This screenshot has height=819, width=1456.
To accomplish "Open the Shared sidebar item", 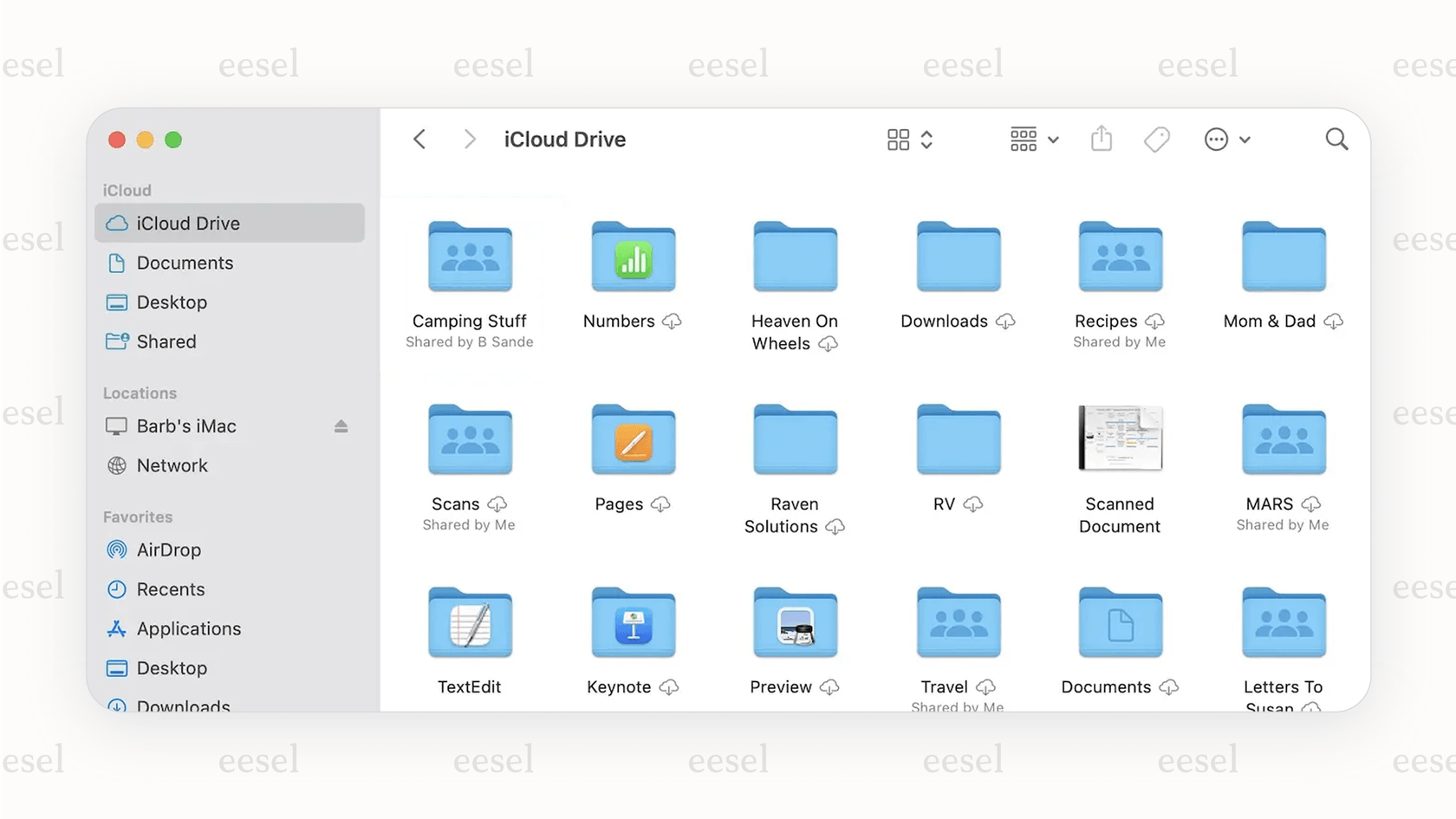I will coord(166,341).
